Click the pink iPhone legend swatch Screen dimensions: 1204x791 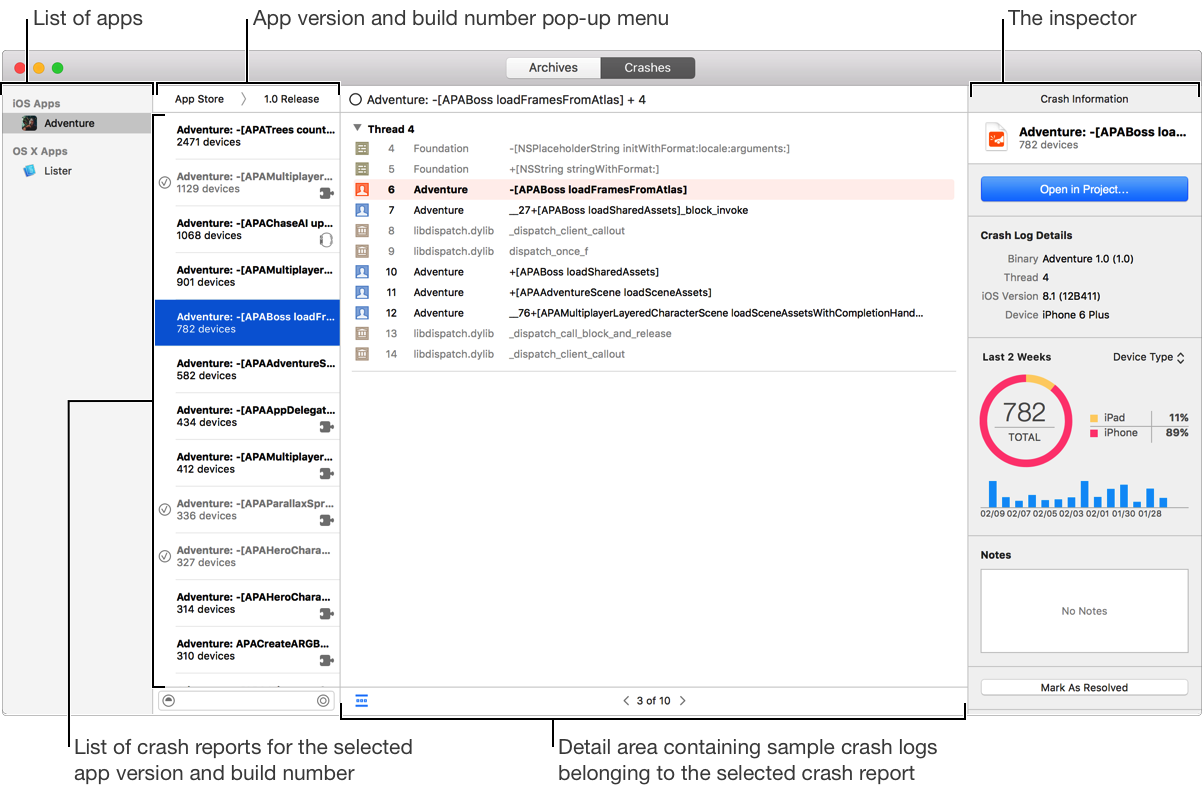pos(1094,433)
